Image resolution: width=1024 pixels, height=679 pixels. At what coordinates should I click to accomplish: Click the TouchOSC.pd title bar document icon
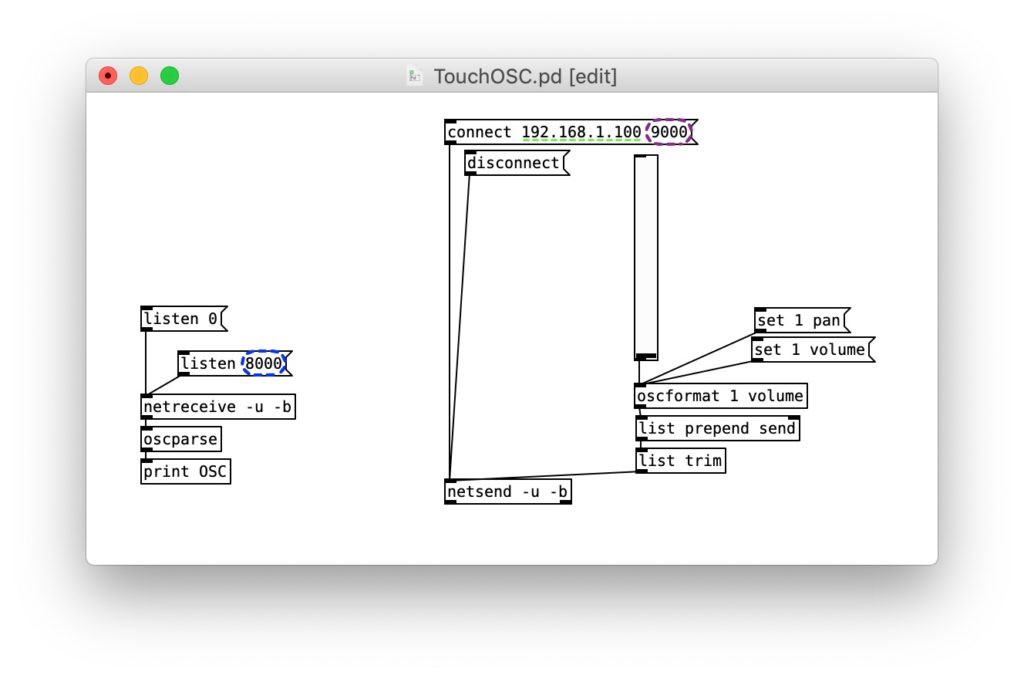[414, 75]
